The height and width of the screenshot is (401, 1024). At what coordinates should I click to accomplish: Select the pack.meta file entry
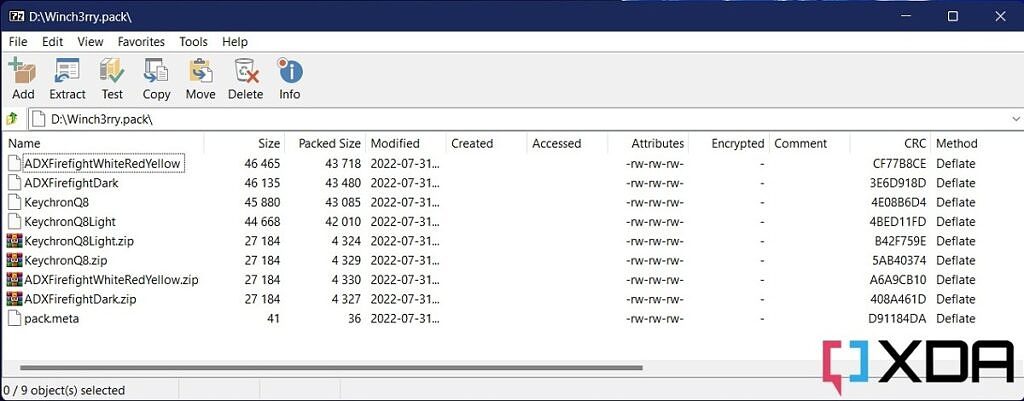tap(51, 318)
